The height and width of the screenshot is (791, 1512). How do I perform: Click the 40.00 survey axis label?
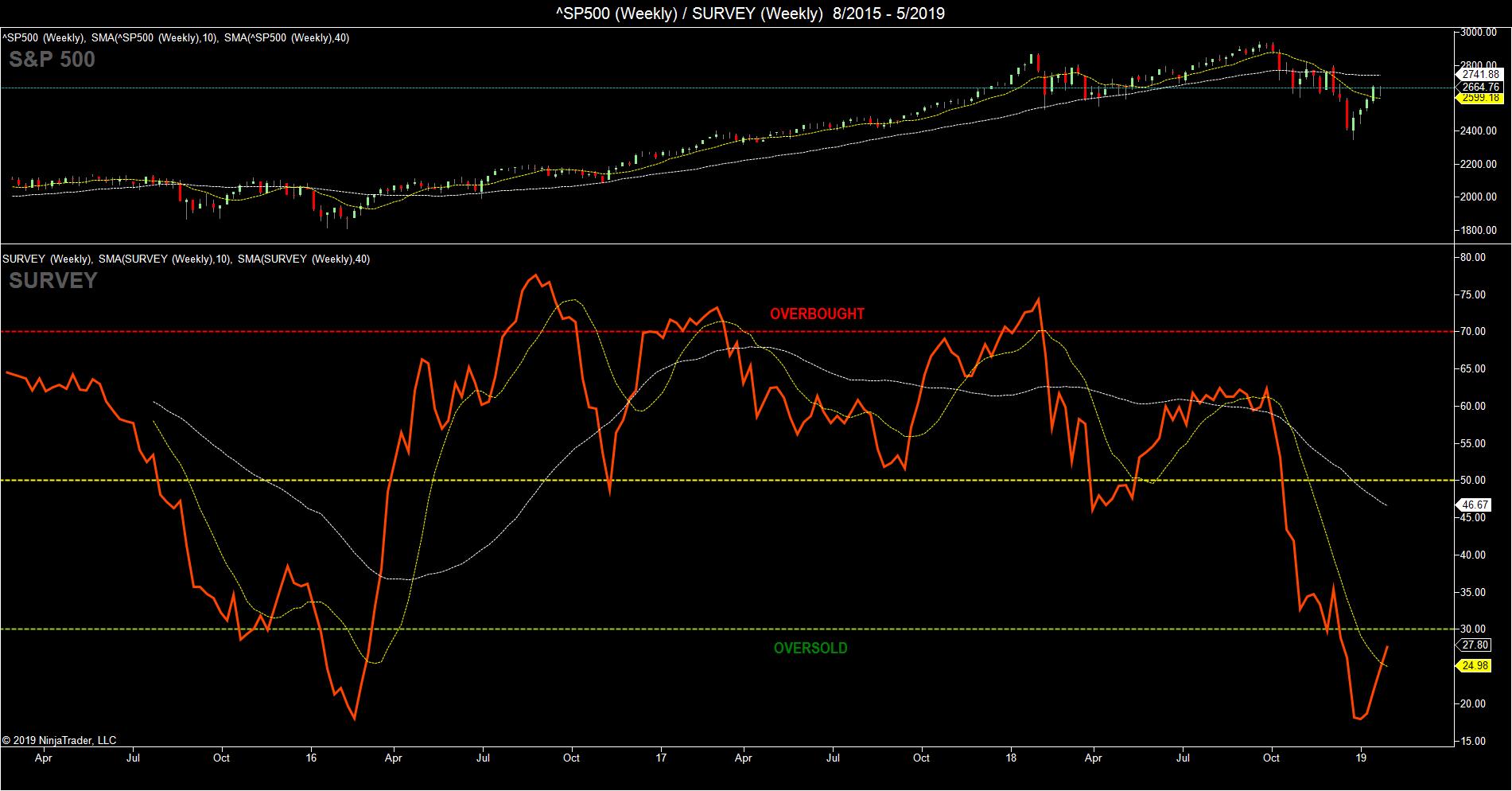click(x=1474, y=555)
